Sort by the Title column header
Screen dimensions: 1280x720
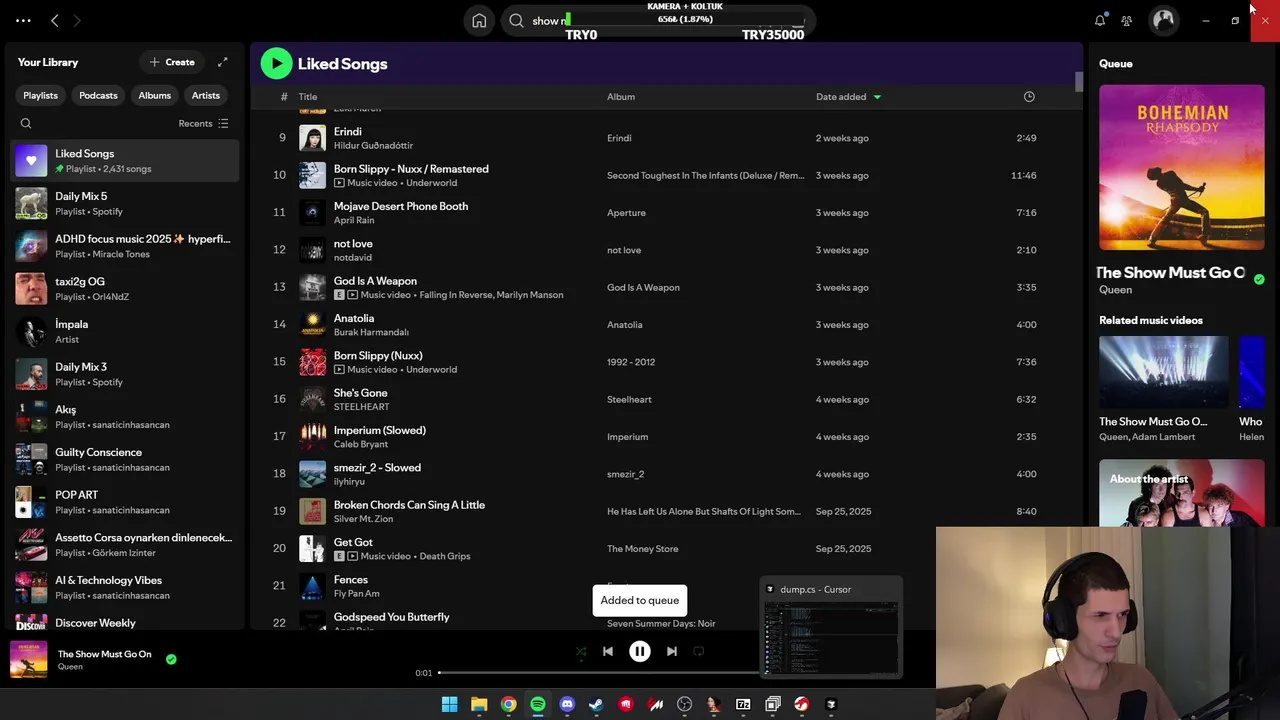(x=308, y=97)
